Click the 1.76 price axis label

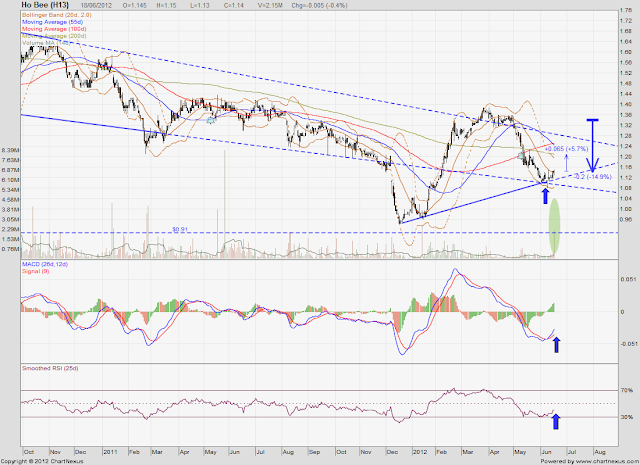626,10
